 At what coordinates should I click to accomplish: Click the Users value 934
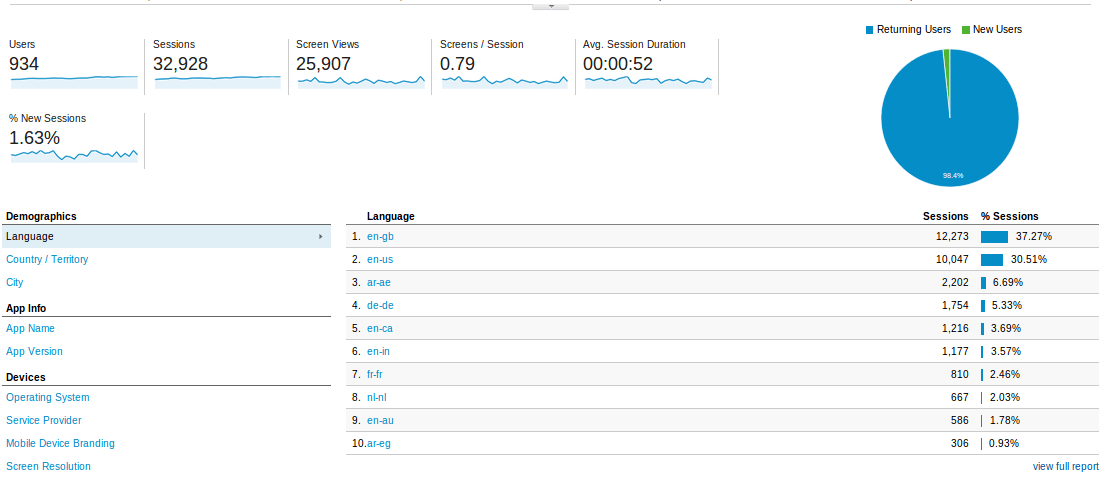coord(24,64)
